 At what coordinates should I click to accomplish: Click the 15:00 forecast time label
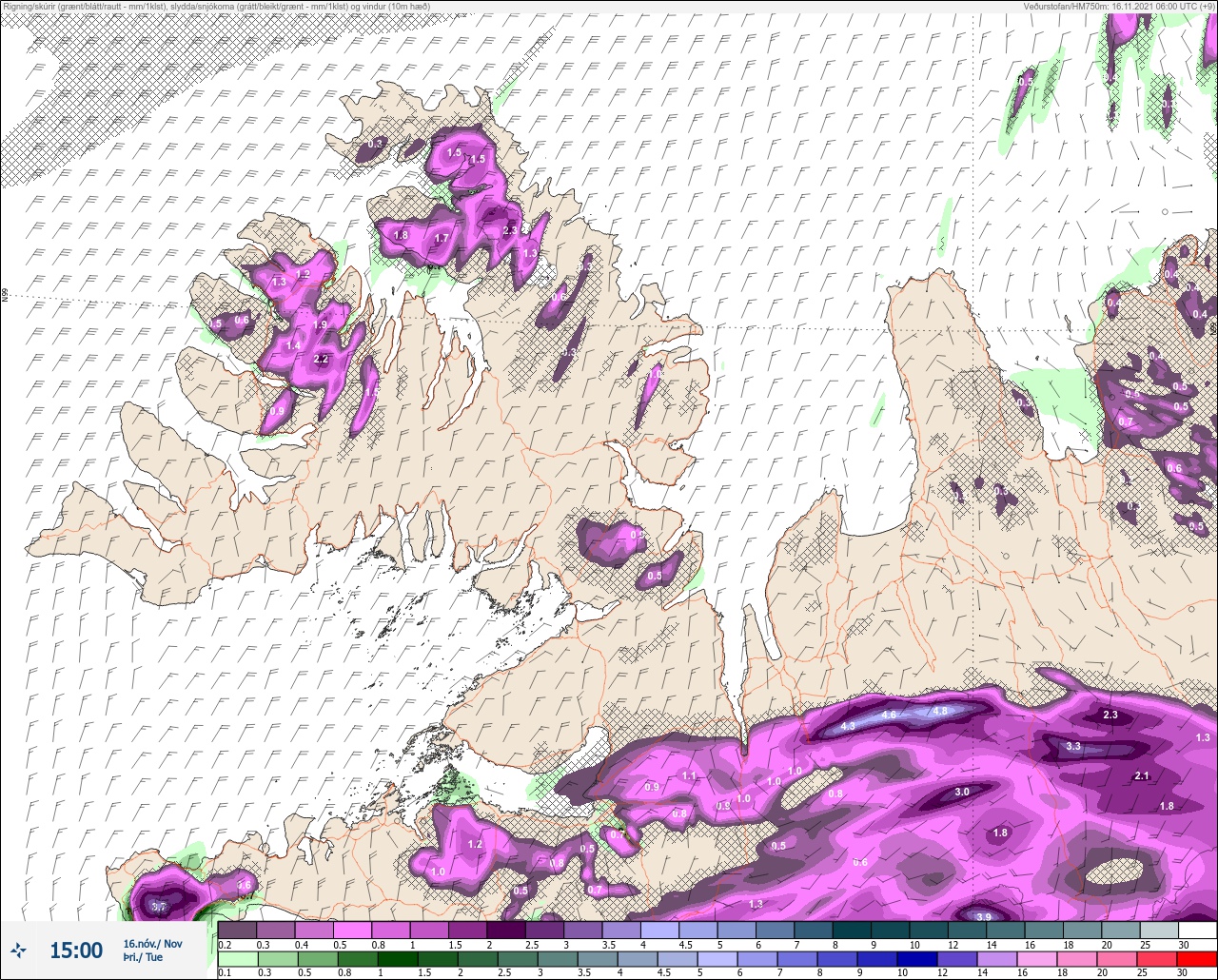76,951
